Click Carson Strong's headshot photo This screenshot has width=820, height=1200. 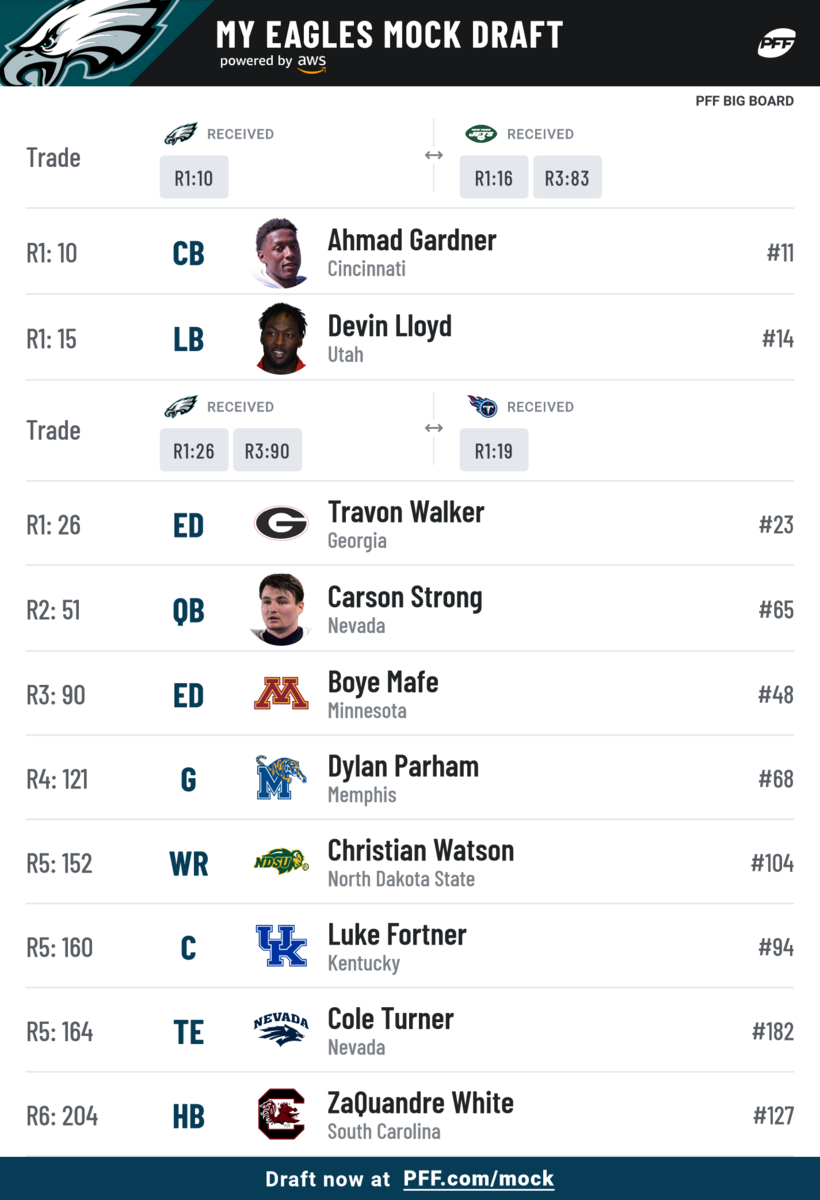(x=281, y=609)
